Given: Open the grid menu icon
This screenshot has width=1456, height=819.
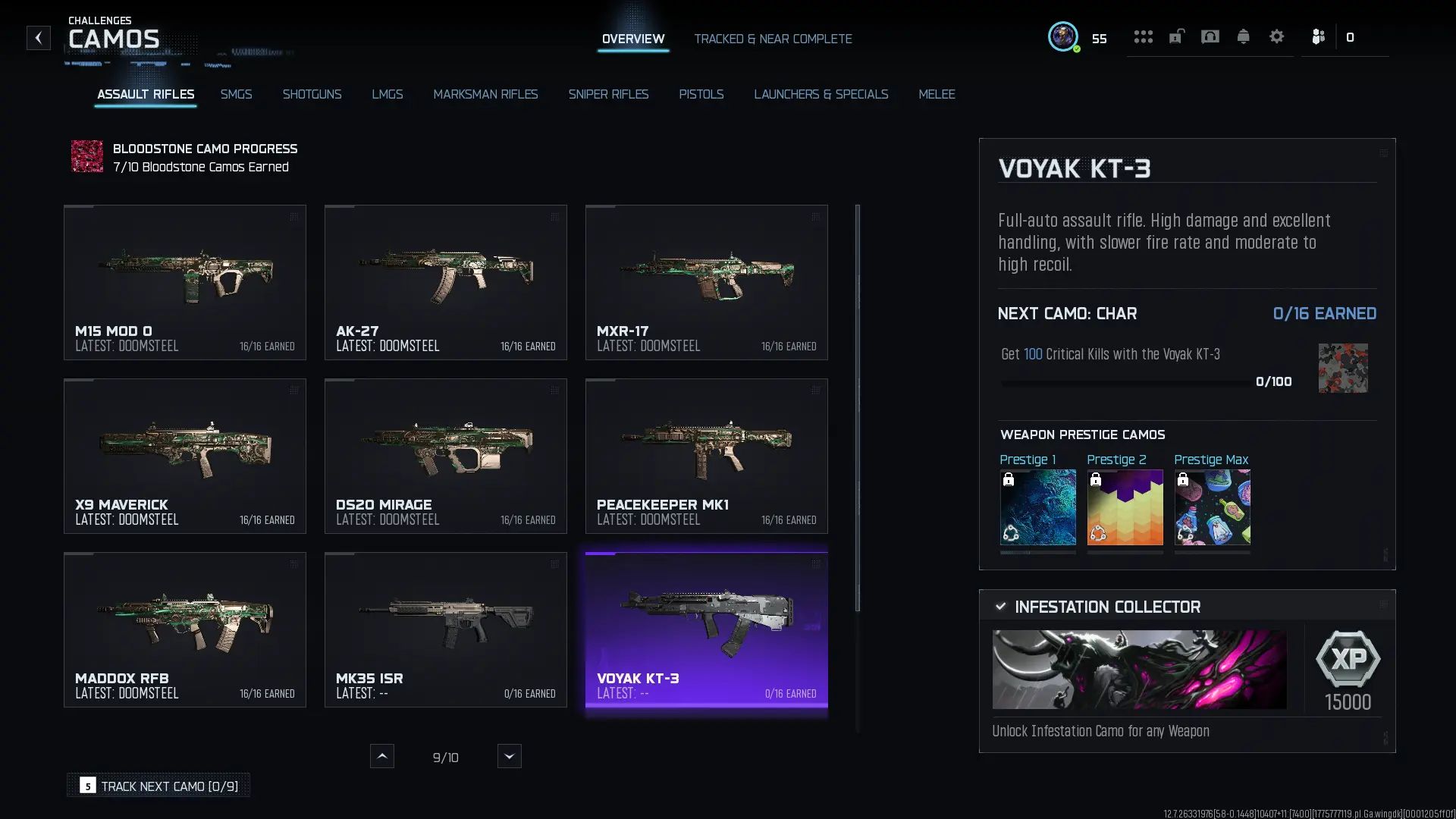Looking at the screenshot, I should [x=1143, y=36].
